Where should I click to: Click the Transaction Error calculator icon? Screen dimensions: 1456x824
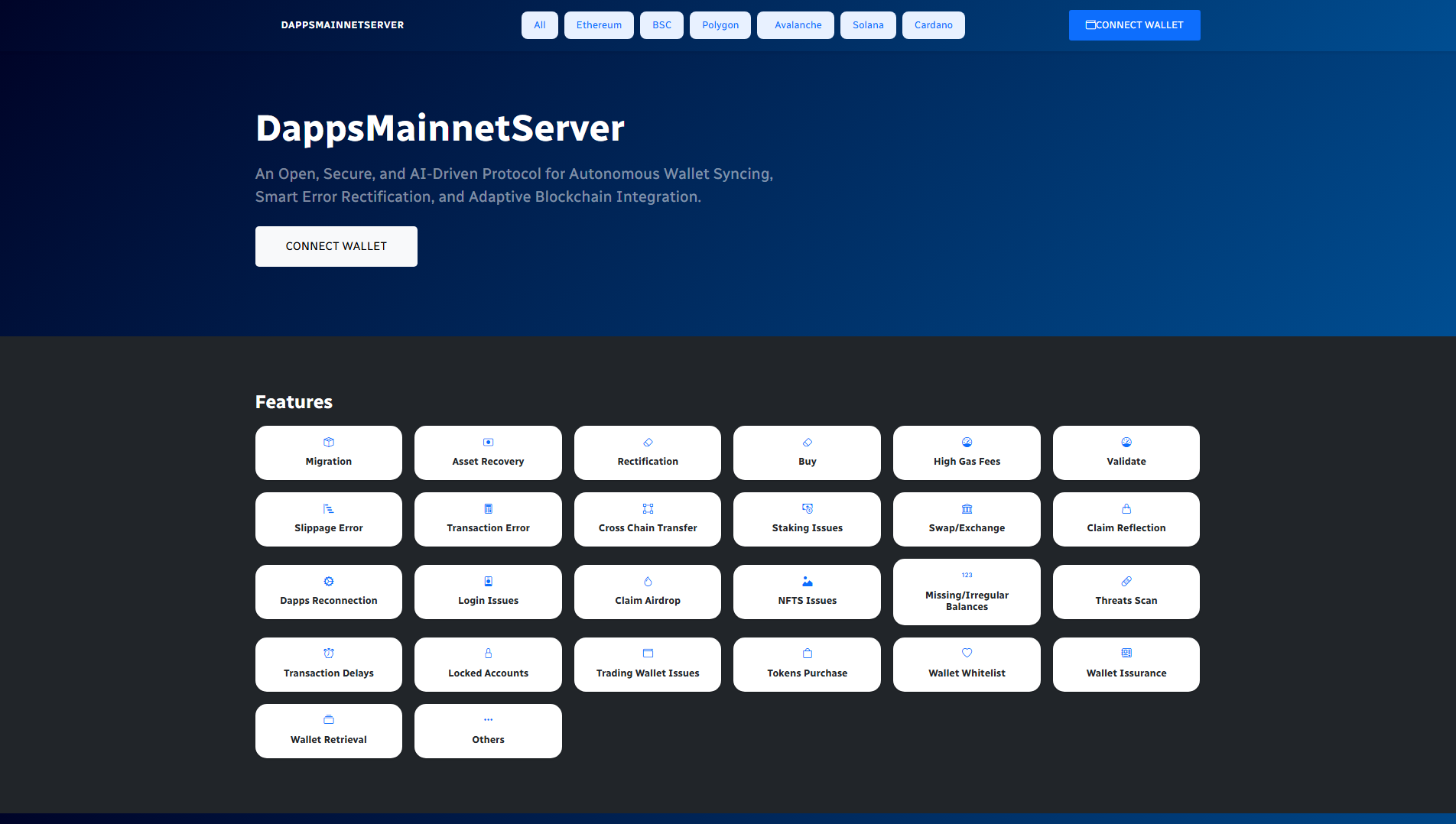488,508
